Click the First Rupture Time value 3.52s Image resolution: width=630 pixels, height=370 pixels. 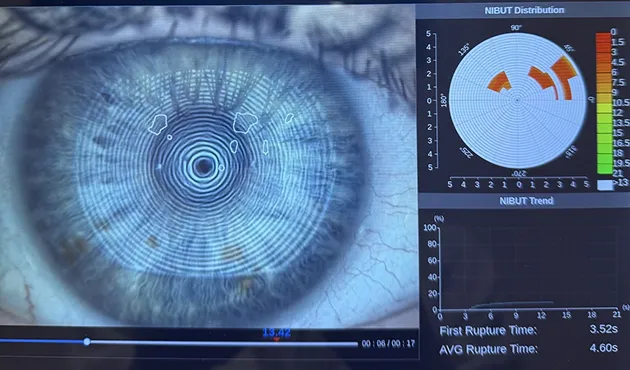point(603,329)
